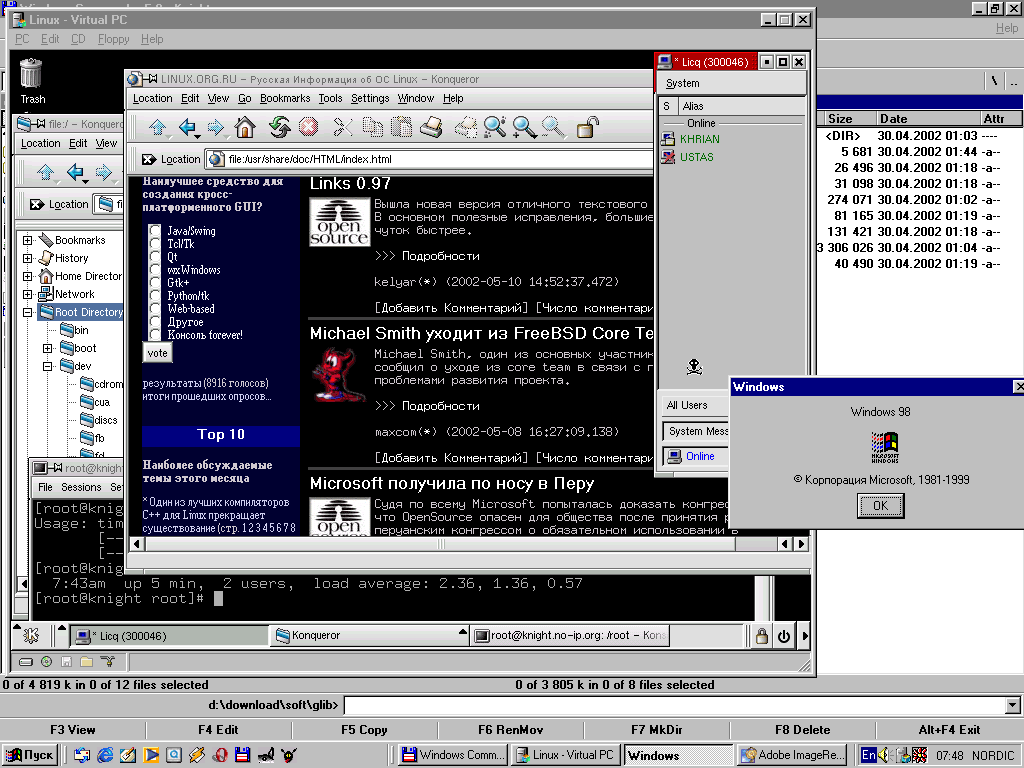Select the Другое poll option
The width and height of the screenshot is (1024, 768).
[x=155, y=322]
